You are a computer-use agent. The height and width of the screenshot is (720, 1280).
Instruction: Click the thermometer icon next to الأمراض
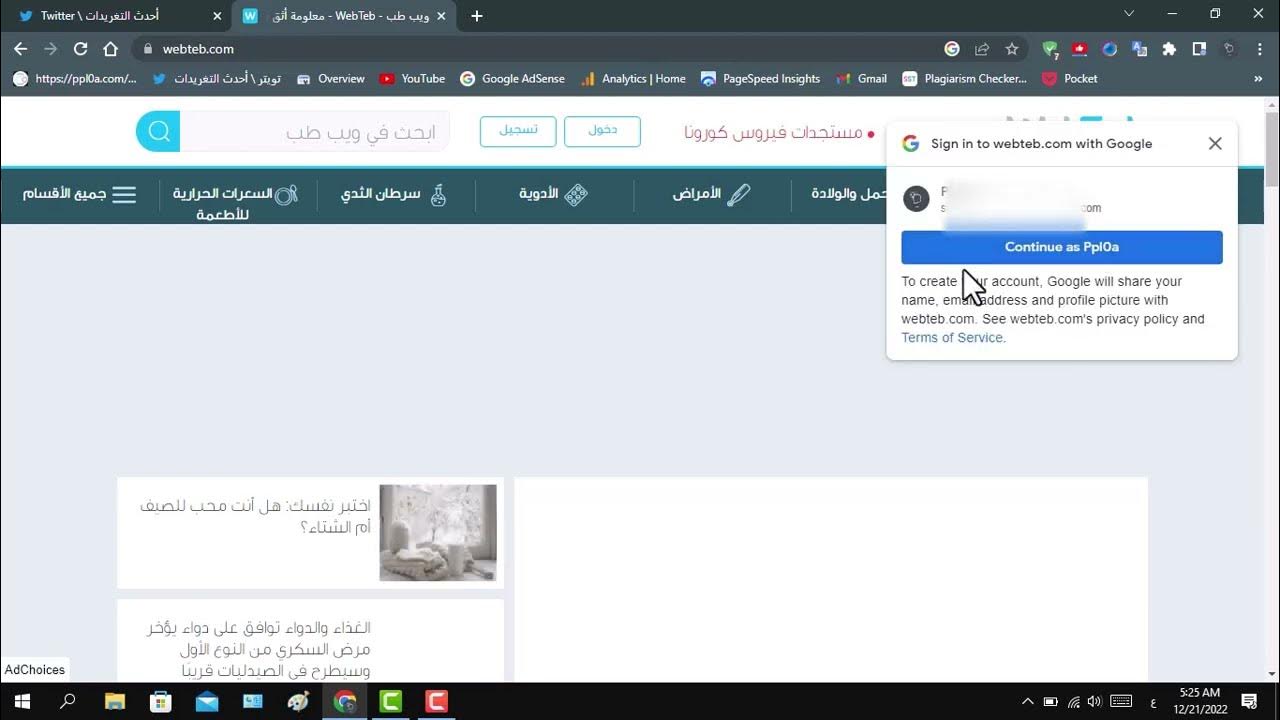737,194
